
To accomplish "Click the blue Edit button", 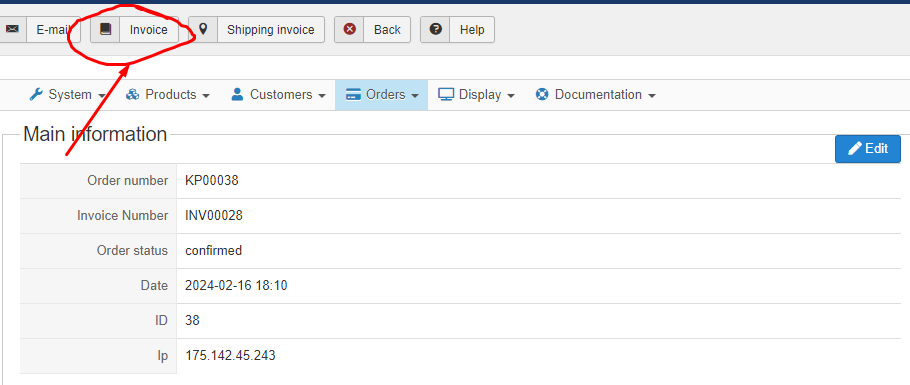I will point(868,149).
